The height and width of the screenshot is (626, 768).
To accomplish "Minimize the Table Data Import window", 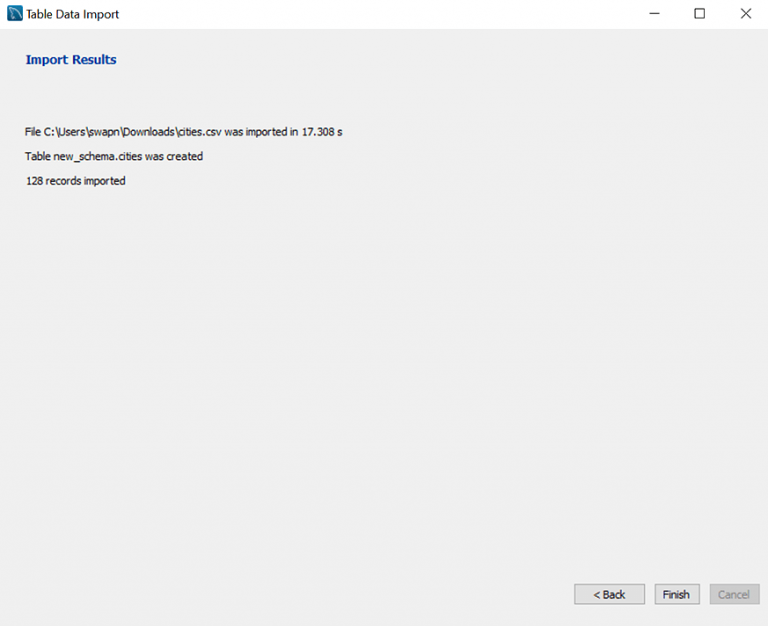I will tap(653, 14).
